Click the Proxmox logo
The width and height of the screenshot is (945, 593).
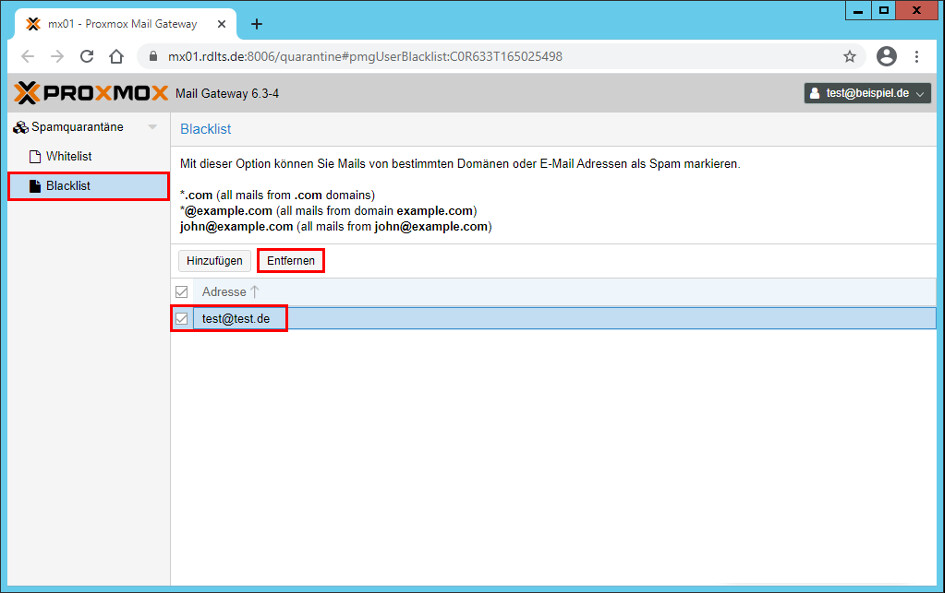pos(92,93)
